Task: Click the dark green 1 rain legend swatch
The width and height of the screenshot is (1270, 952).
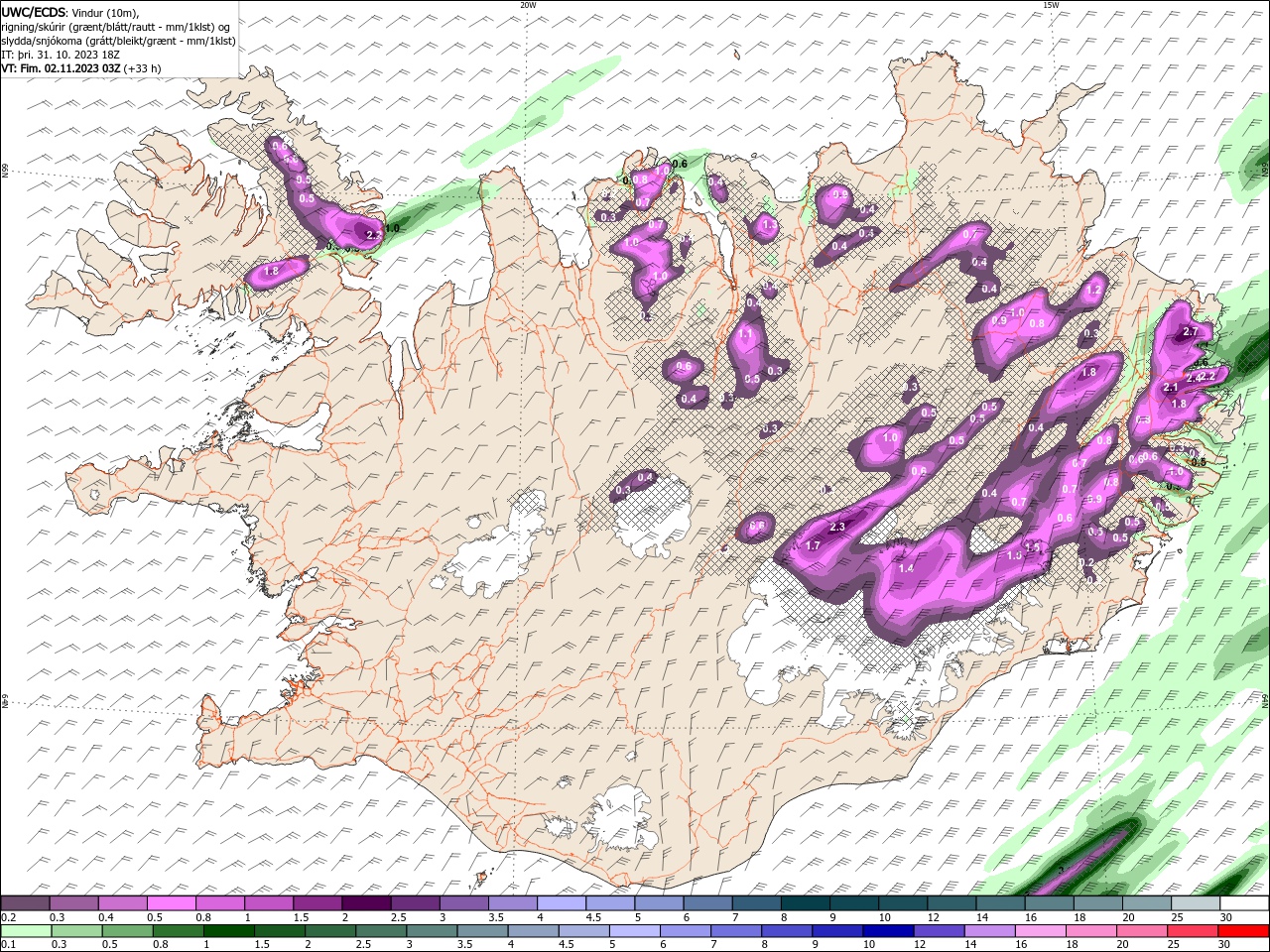Action: click(x=229, y=931)
